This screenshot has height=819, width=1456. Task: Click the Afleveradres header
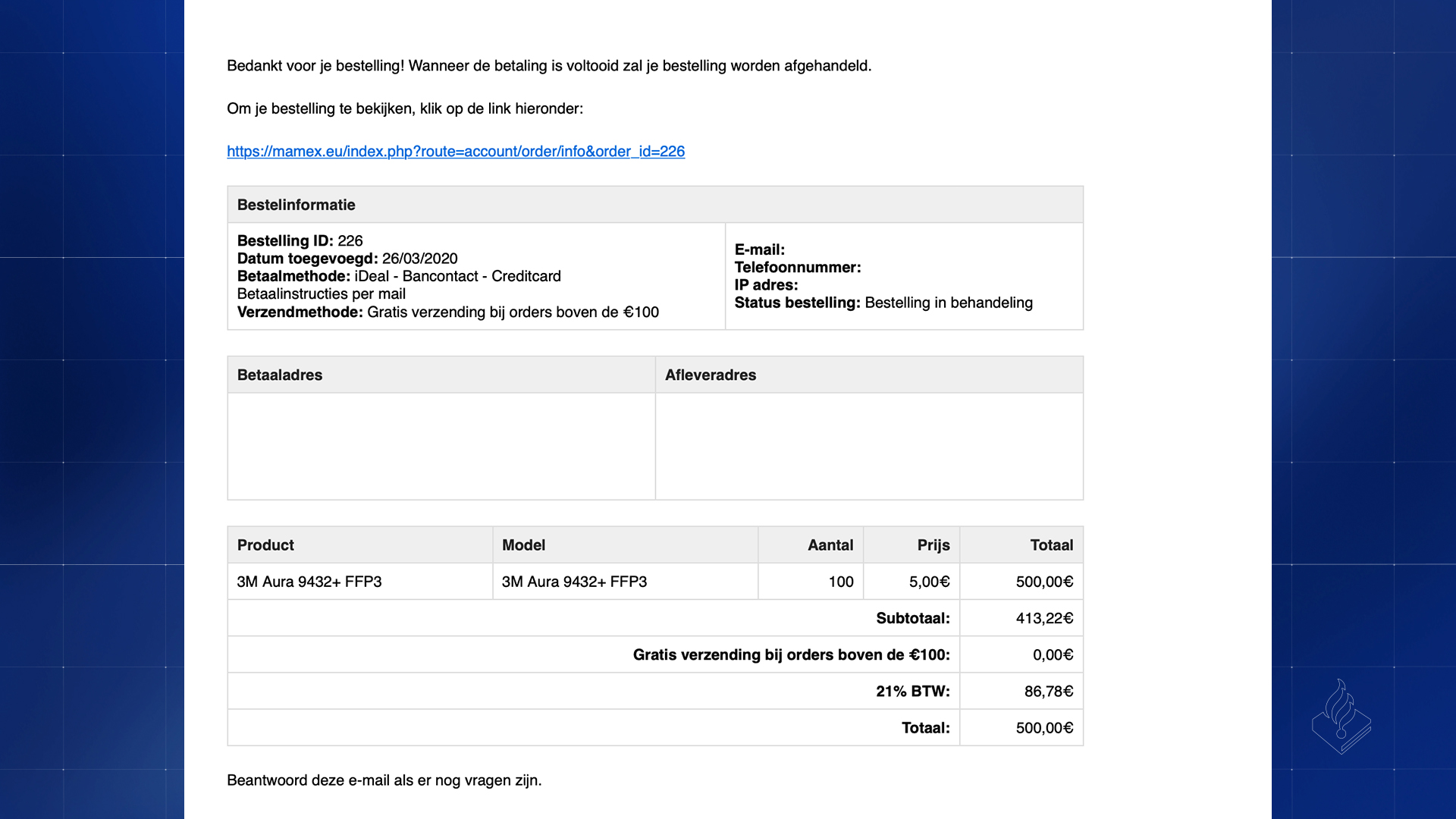tap(711, 375)
